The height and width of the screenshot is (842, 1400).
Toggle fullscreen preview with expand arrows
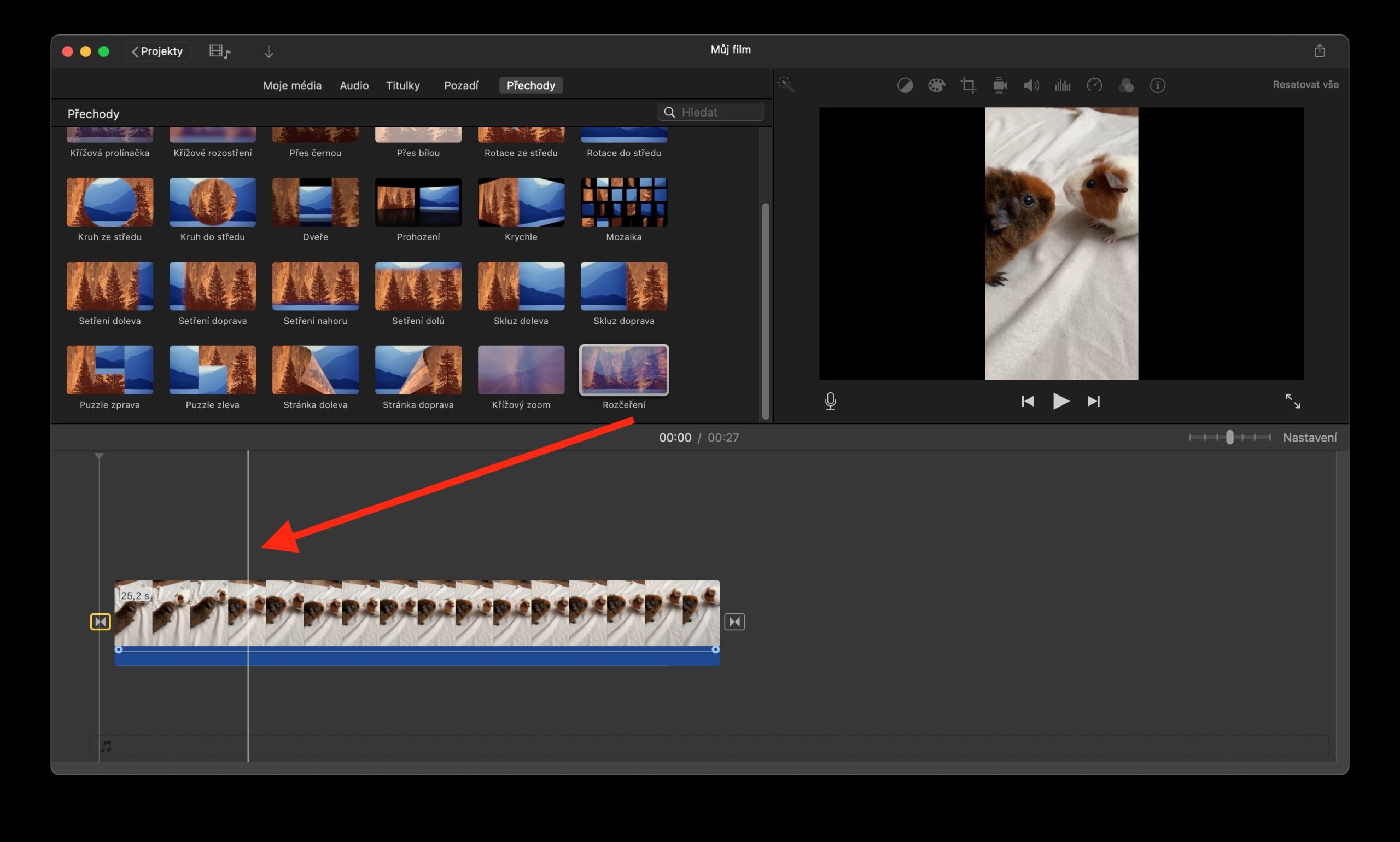[1293, 401]
